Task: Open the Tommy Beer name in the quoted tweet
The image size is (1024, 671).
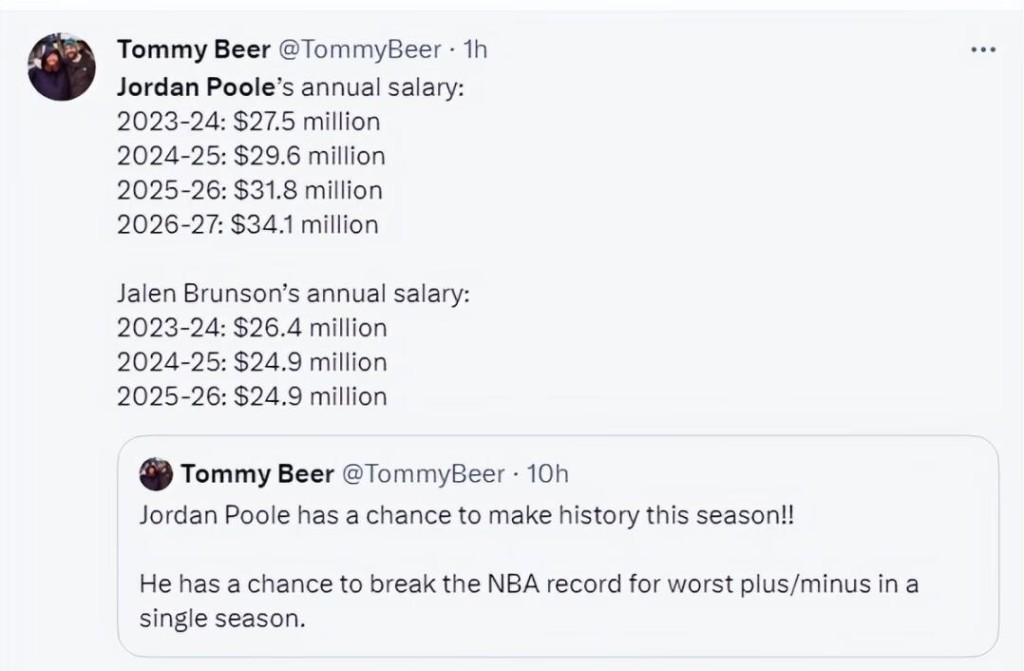Action: click(257, 474)
